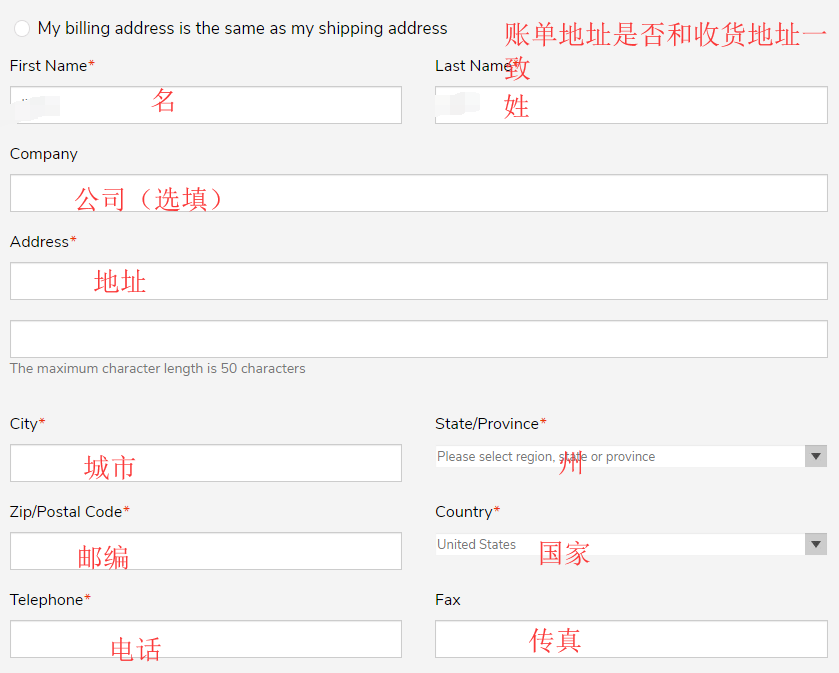Click the Country label

[x=468, y=512]
